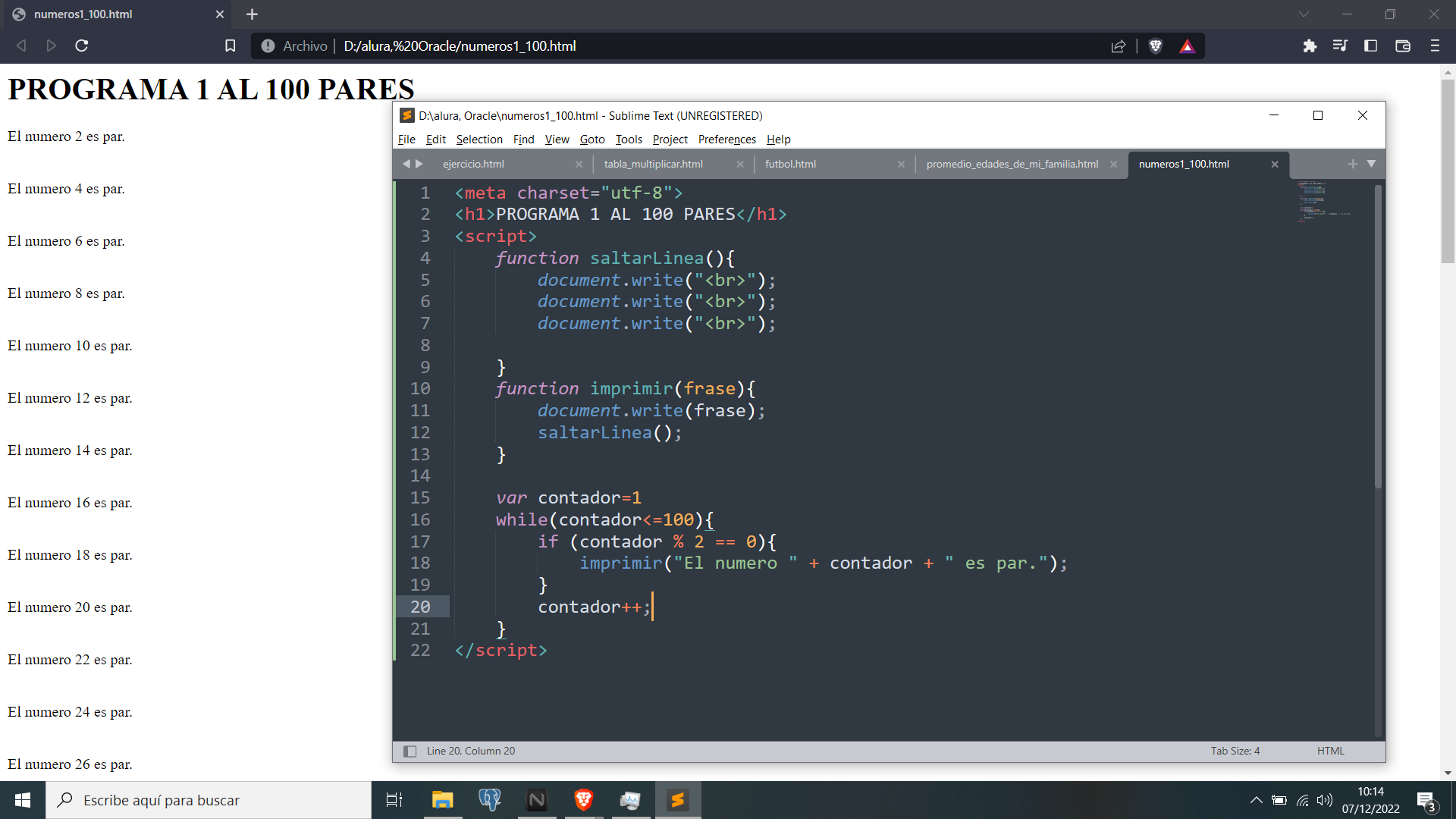Close the promedio_edades_de_mi_familia.html editor tab

[x=1114, y=165]
